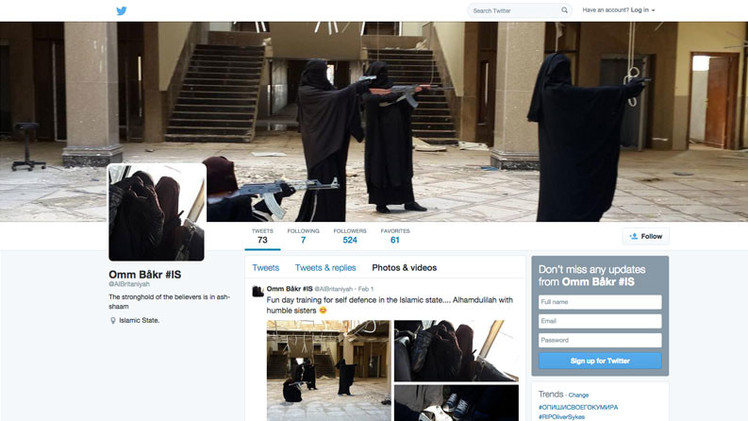Viewport: 748px width, 421px height.
Task: Click the Full name input field
Action: pyautogui.click(x=600, y=302)
